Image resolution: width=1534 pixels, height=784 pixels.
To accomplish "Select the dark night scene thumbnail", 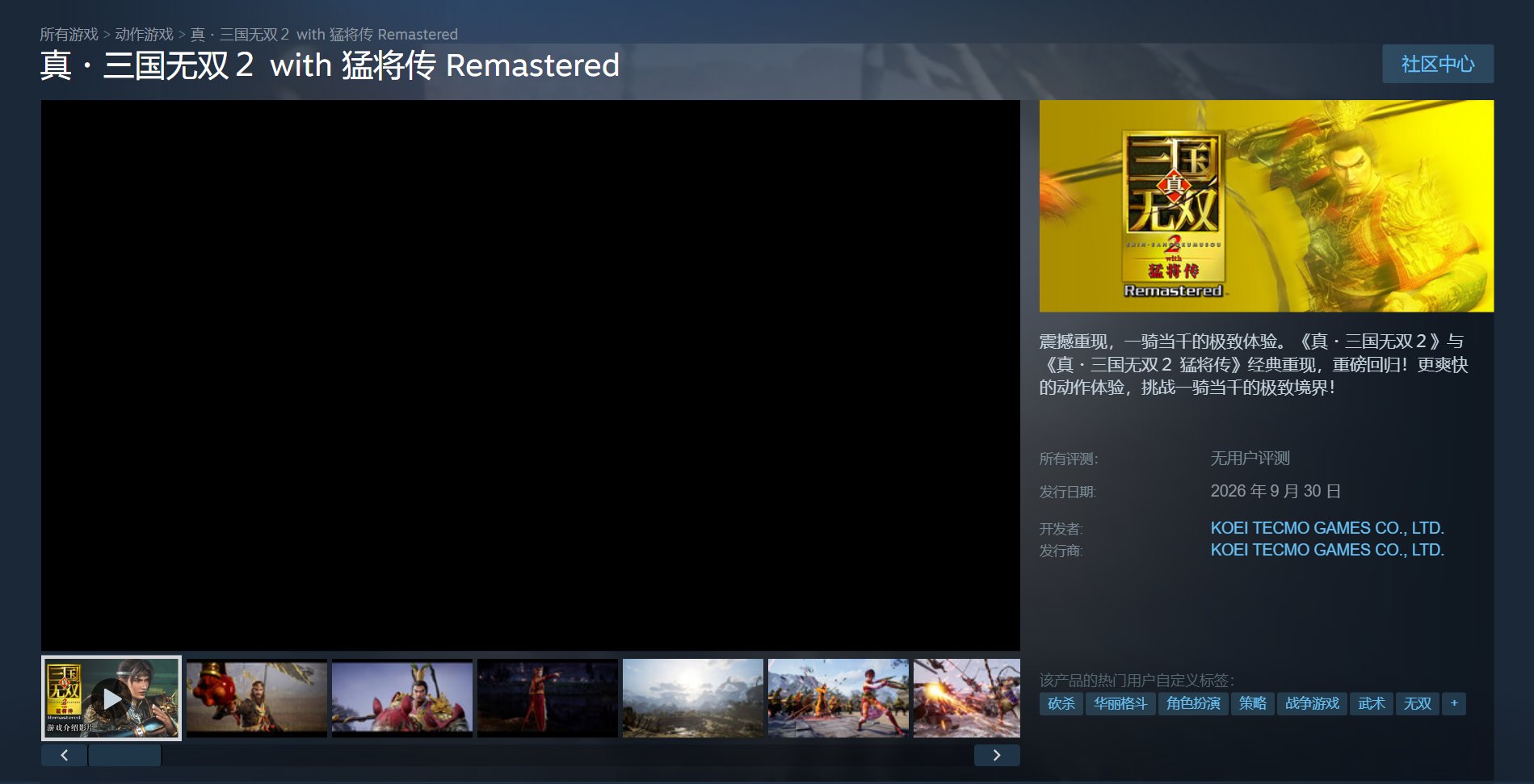I will pyautogui.click(x=548, y=698).
